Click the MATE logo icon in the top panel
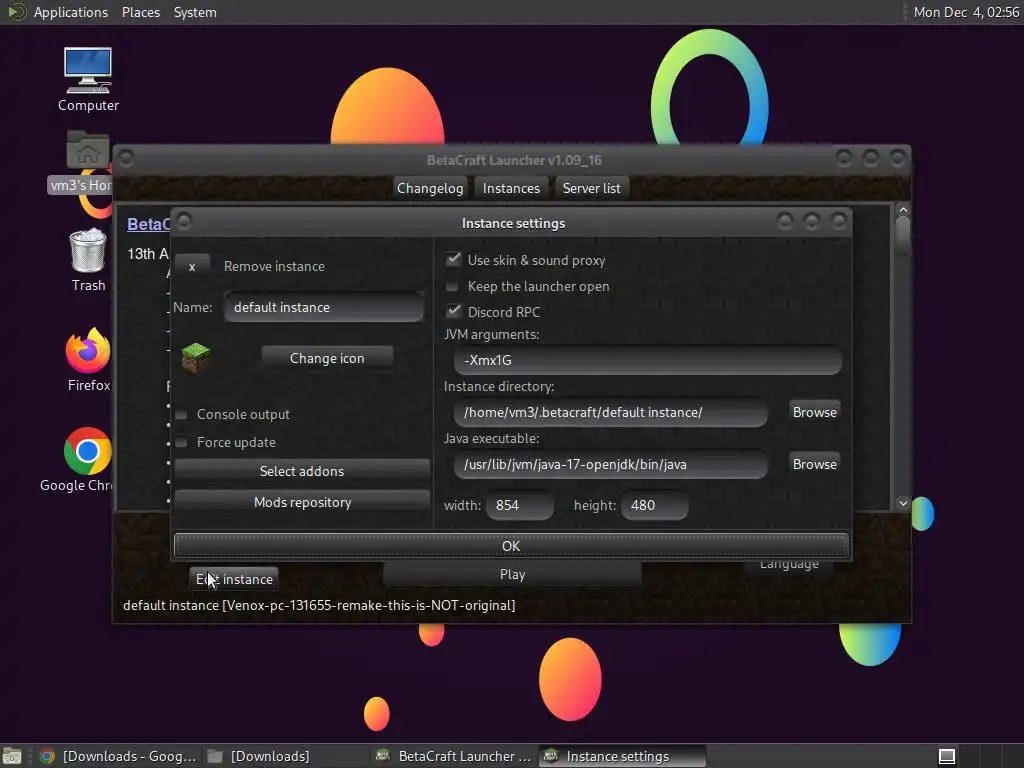This screenshot has height=768, width=1024. click(x=16, y=12)
